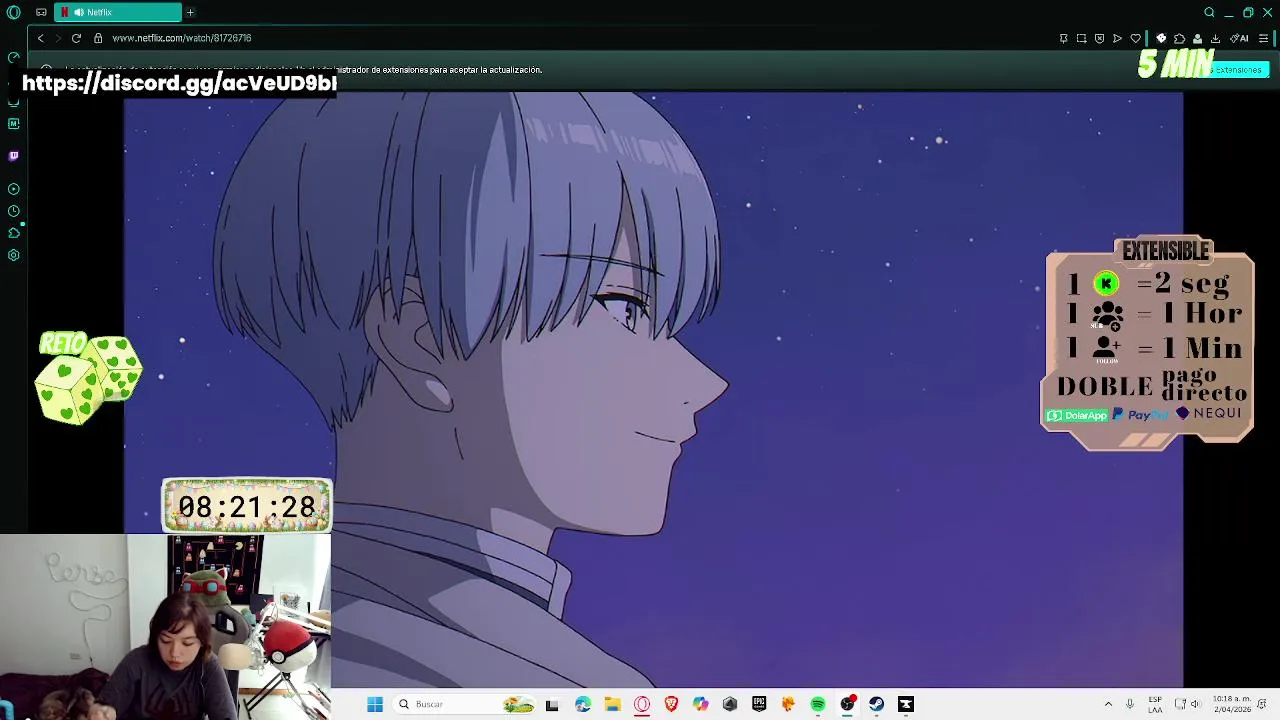Viewport: 1280px width, 720px height.
Task: Show hidden system tray icons
Action: pyautogui.click(x=1108, y=704)
